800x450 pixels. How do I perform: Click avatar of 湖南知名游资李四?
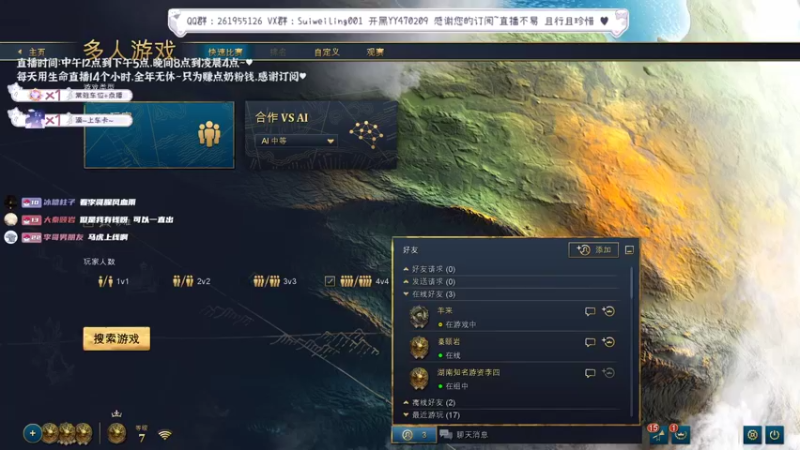point(419,379)
